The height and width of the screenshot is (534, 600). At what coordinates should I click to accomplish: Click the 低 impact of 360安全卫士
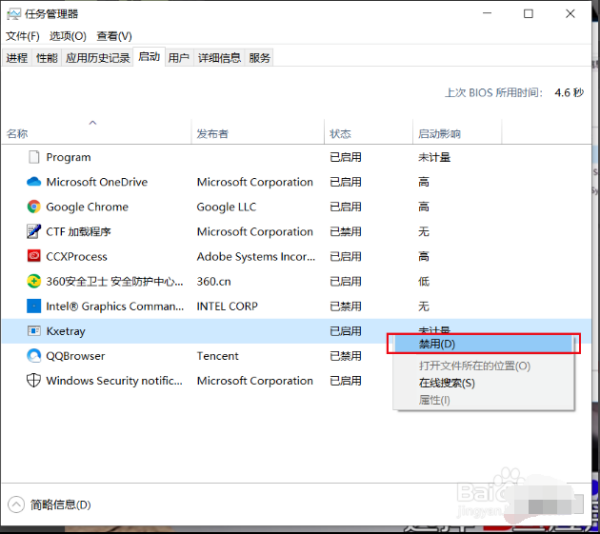424,281
